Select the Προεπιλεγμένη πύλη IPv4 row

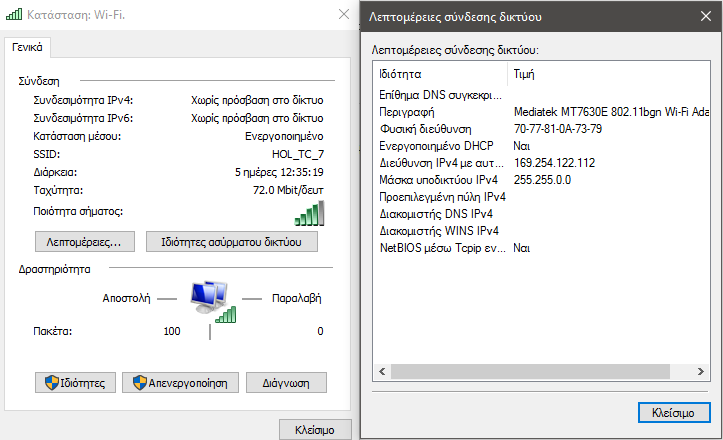541,197
